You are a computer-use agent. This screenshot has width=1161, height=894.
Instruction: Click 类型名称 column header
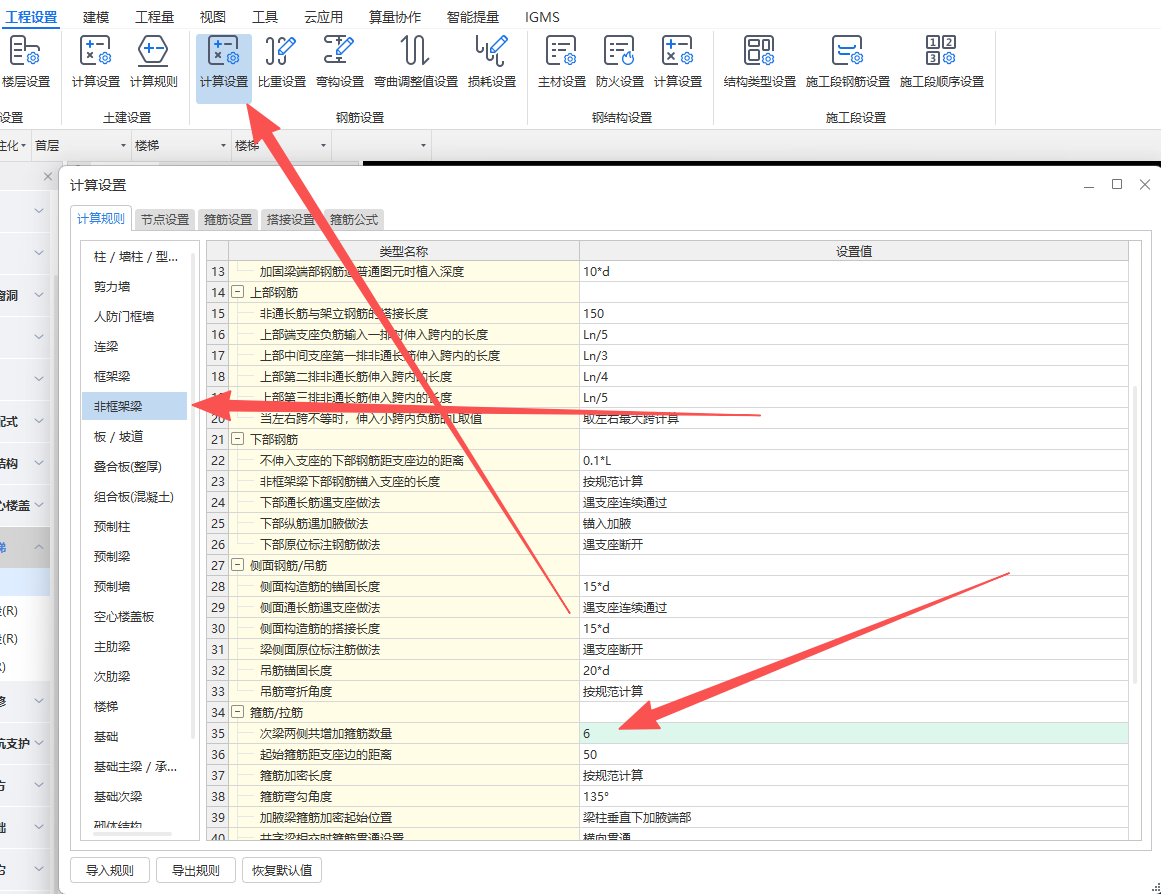(404, 251)
